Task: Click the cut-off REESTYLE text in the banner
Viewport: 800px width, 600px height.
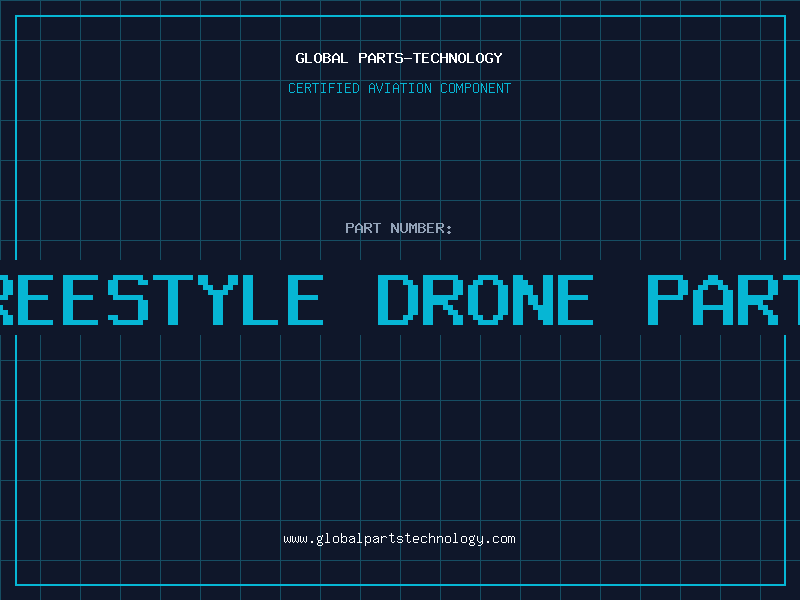Action: click(x=160, y=299)
